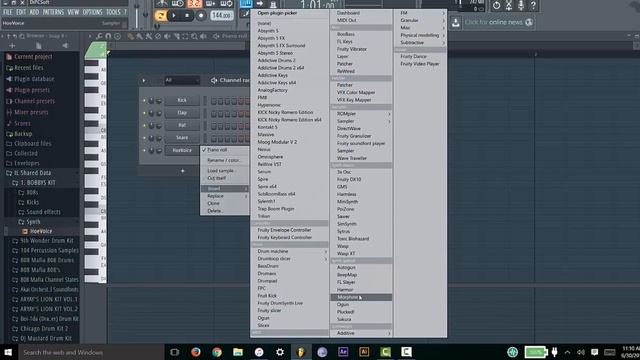Toggle mute LED for Kick channel
This screenshot has height=360, width=640.
click(144, 100)
